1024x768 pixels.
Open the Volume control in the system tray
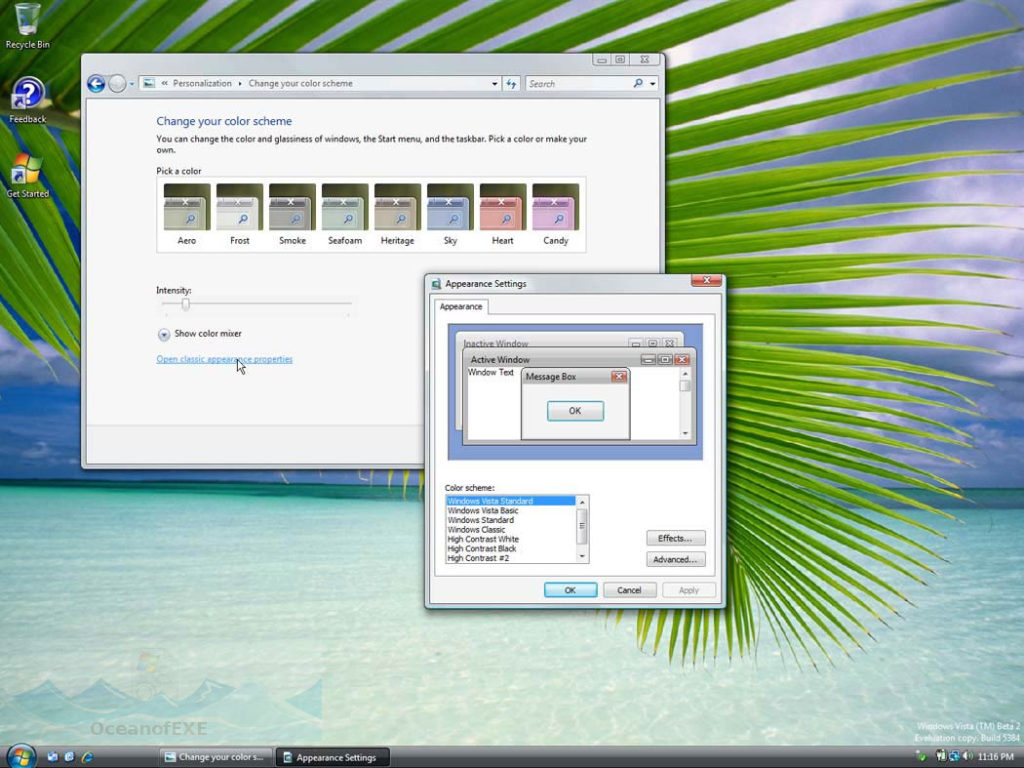coord(968,755)
